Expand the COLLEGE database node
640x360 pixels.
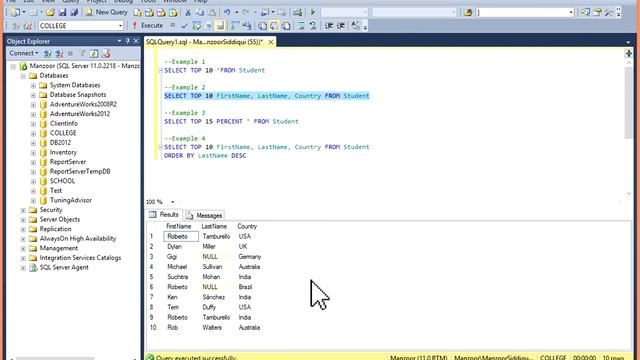click(33, 133)
